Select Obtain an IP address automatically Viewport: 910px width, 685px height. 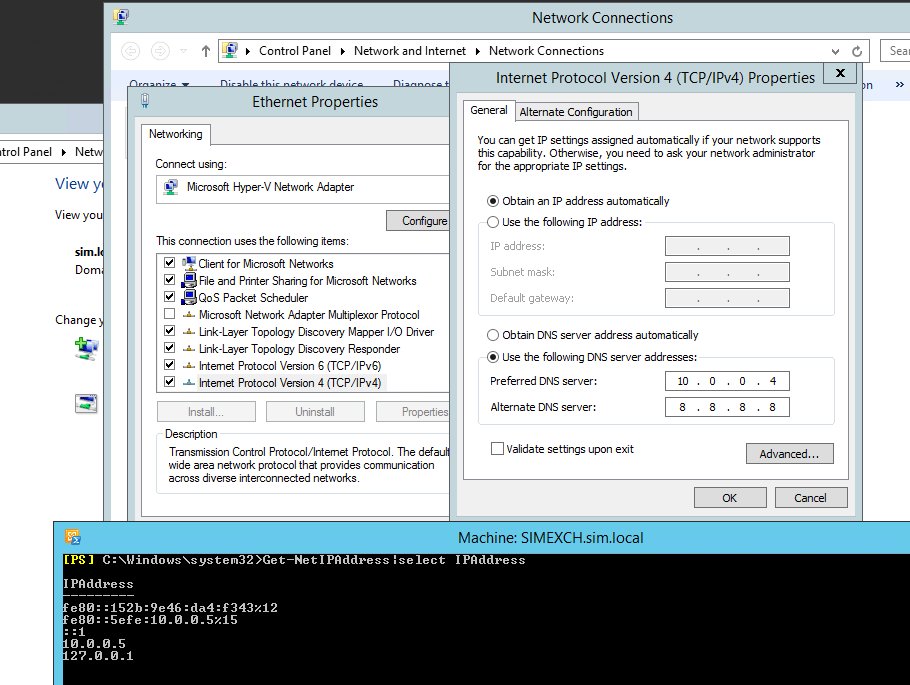point(493,201)
